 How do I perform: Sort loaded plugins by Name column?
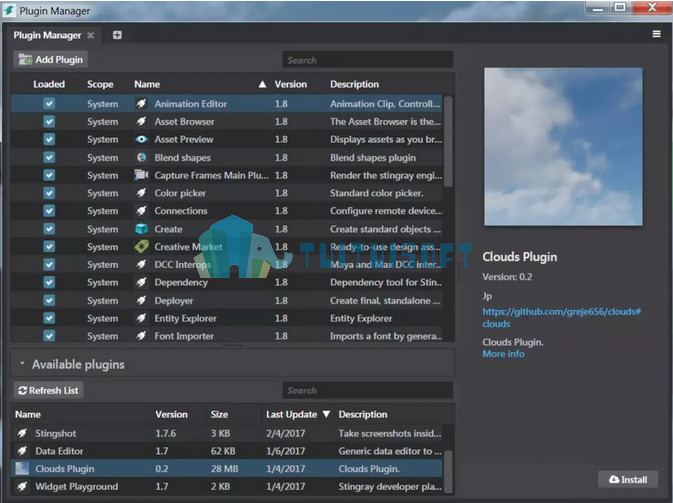pyautogui.click(x=147, y=84)
